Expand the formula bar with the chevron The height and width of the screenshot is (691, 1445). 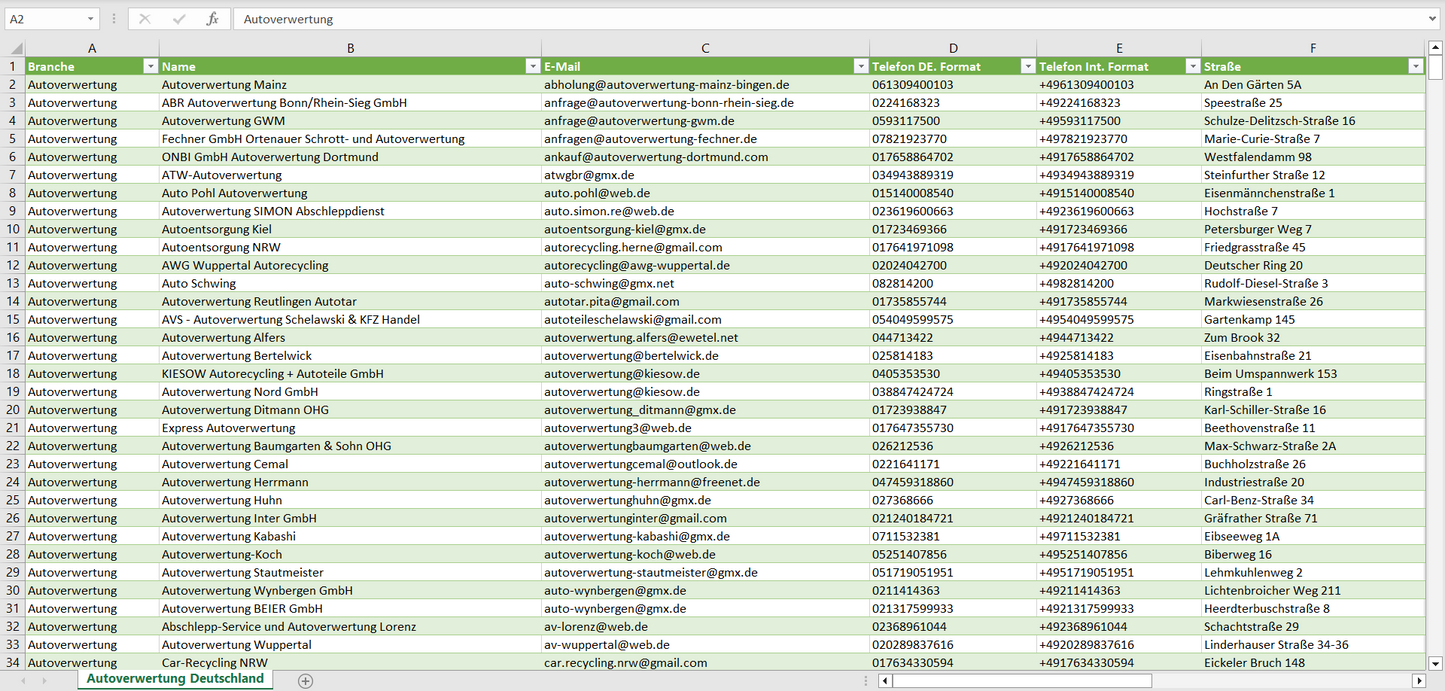1434,19
